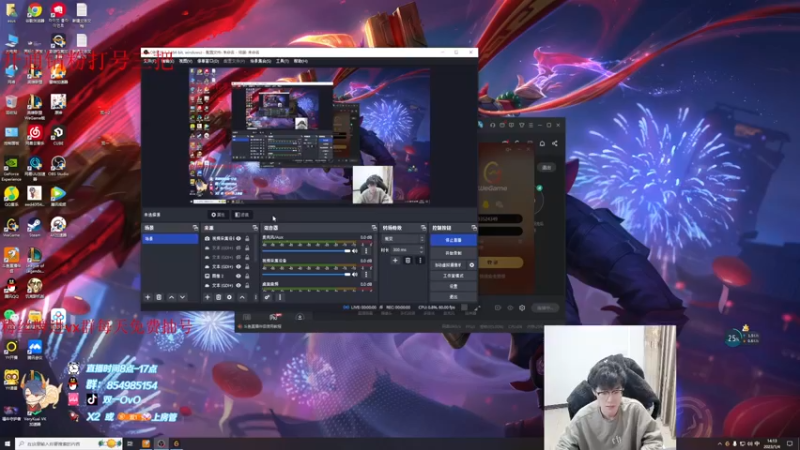Open 工具(T) menu in OBS

click(282, 61)
